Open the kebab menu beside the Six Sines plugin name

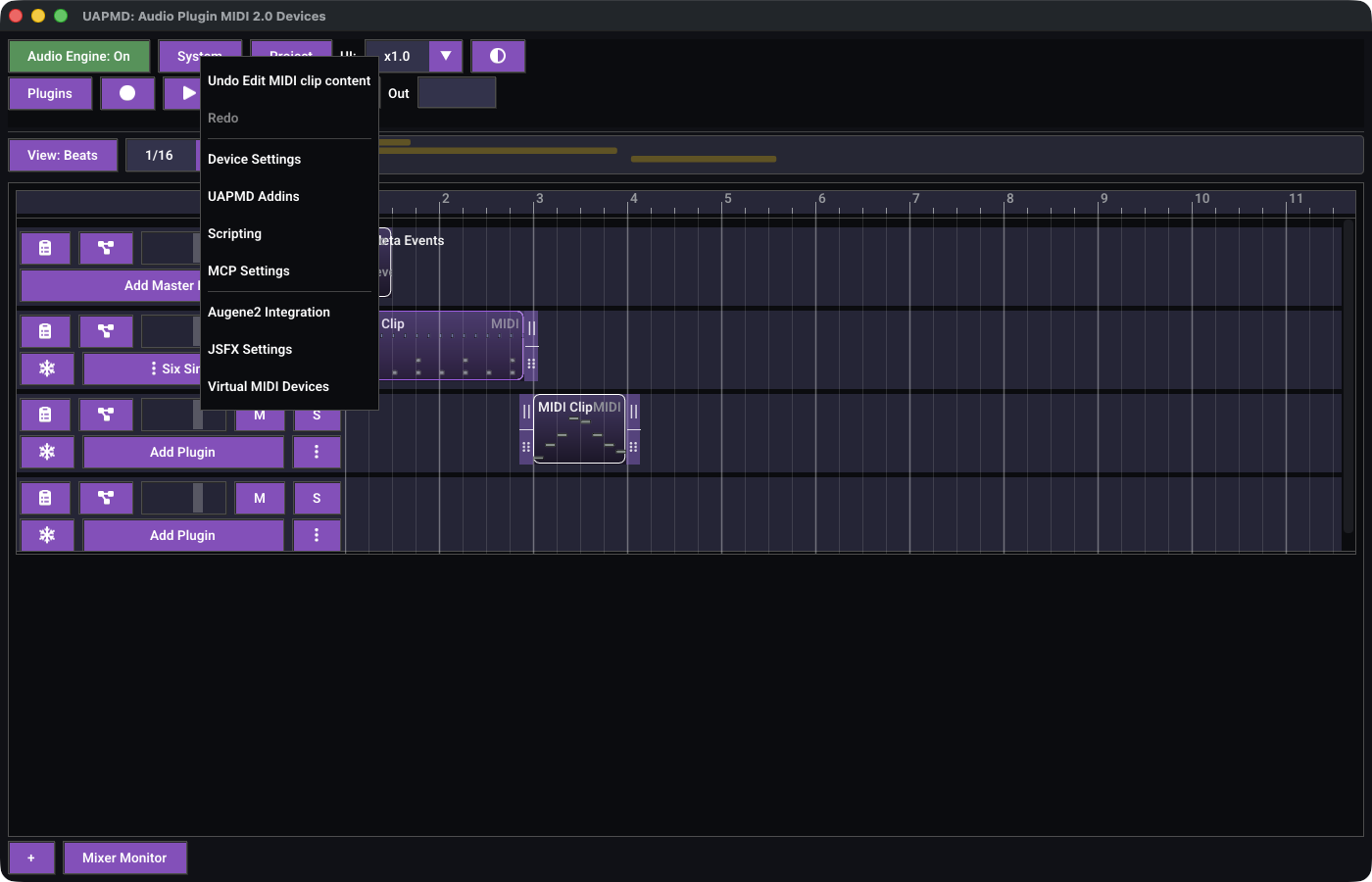pos(154,368)
